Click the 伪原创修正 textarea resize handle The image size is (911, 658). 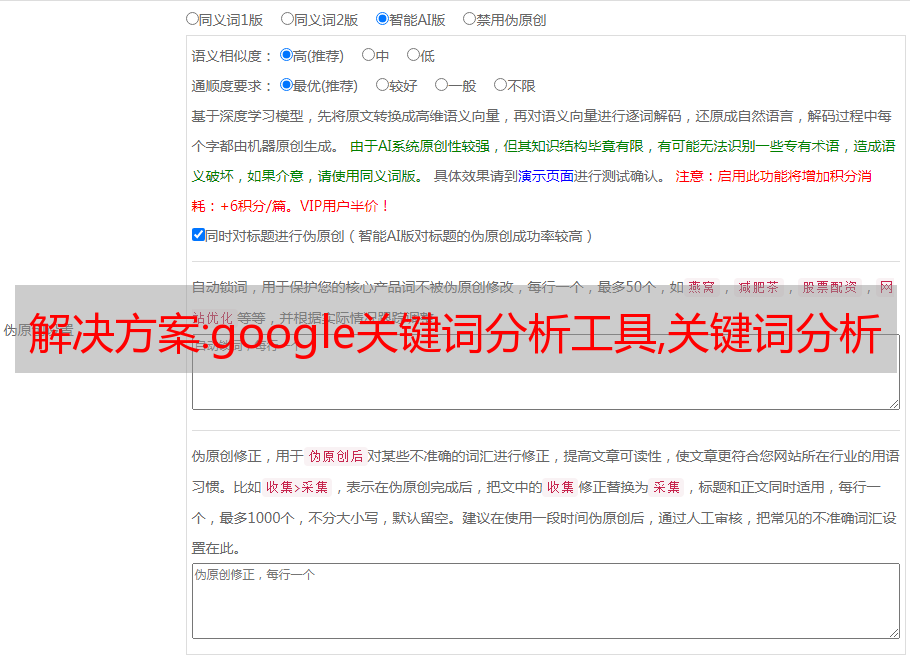click(894, 633)
